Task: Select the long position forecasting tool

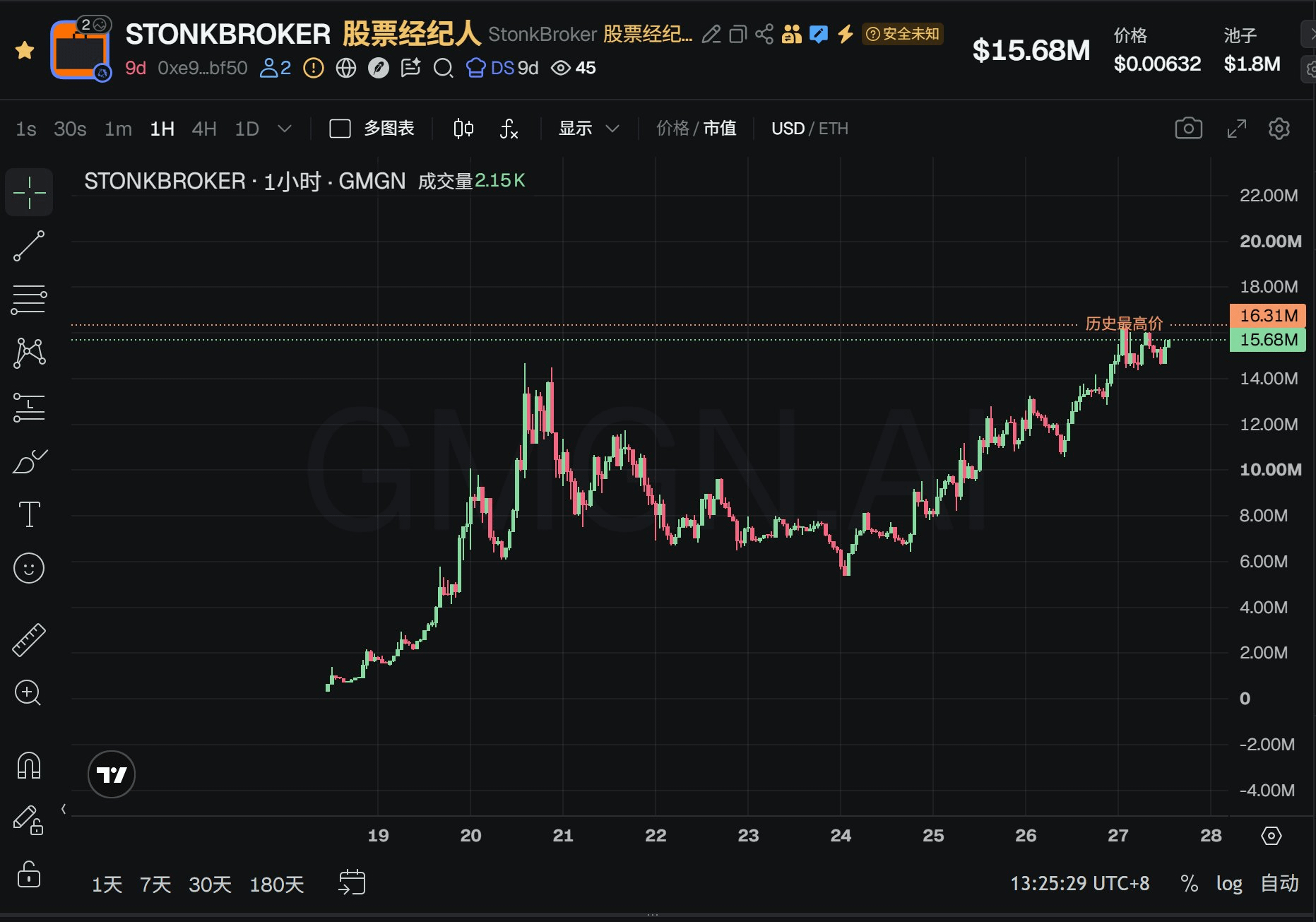Action: [x=29, y=408]
